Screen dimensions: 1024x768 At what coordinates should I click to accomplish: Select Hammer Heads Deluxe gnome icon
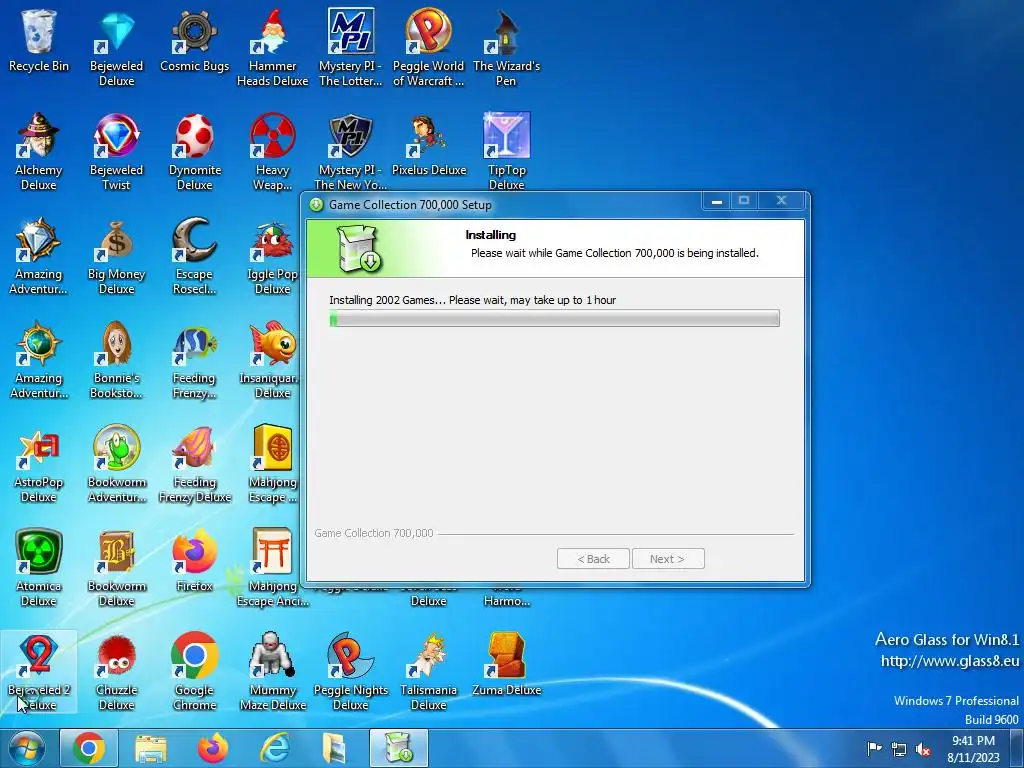(x=272, y=47)
